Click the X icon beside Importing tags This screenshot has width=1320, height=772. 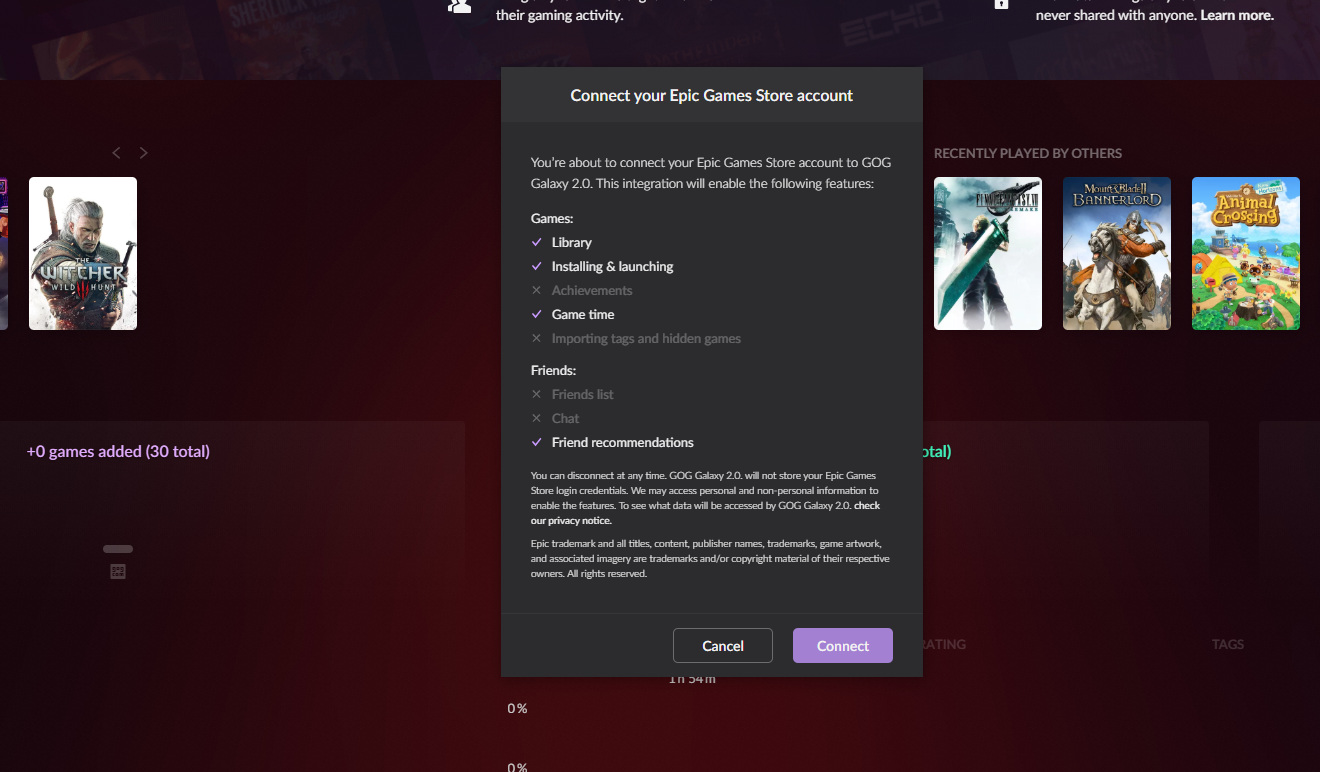click(x=536, y=338)
